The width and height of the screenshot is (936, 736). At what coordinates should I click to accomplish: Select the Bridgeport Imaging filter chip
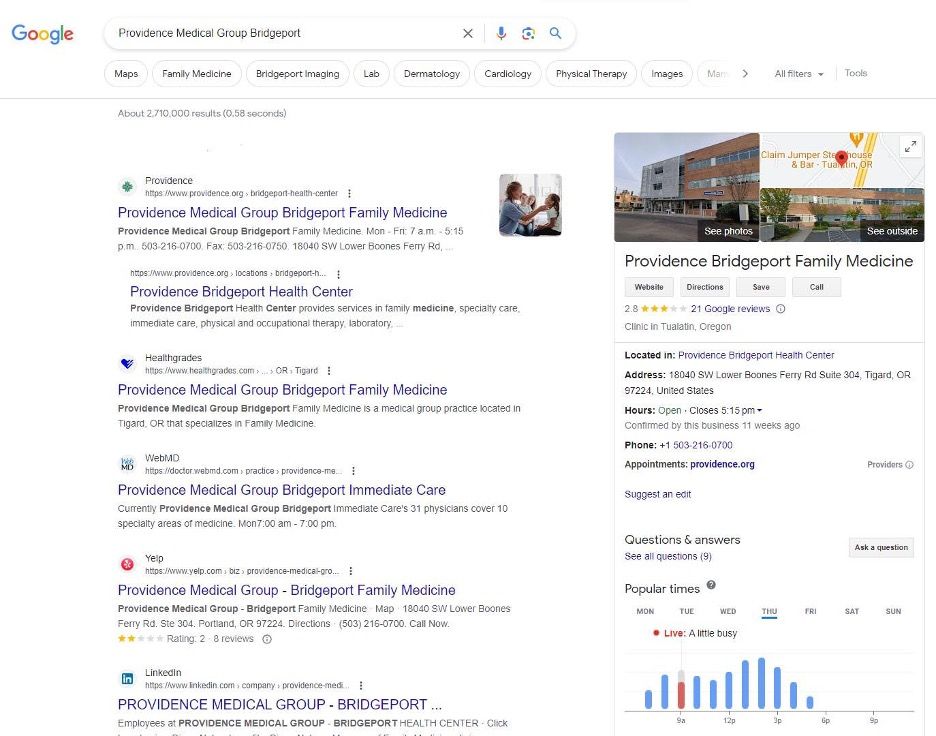pyautogui.click(x=297, y=74)
